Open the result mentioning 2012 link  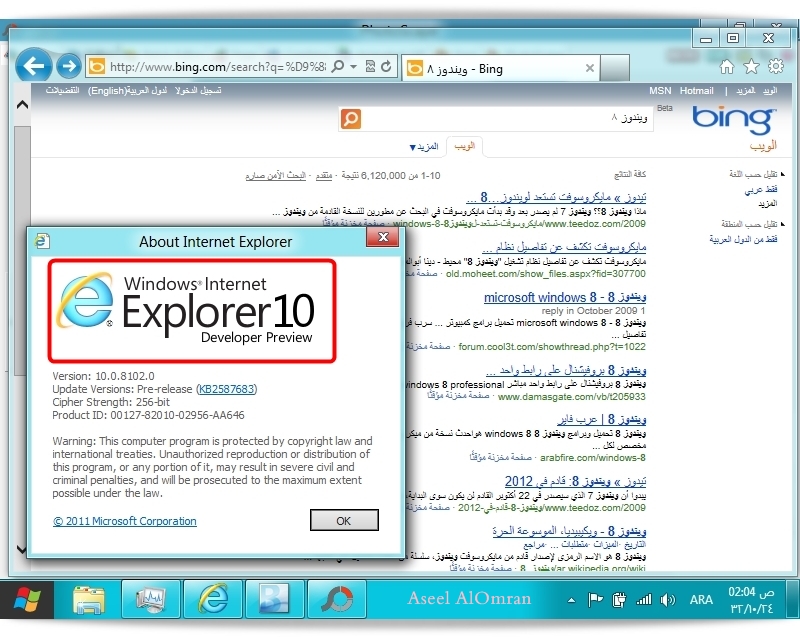[576, 481]
